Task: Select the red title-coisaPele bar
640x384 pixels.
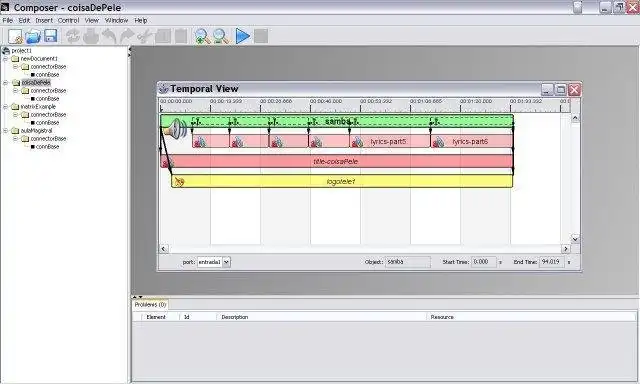Action: (337, 161)
